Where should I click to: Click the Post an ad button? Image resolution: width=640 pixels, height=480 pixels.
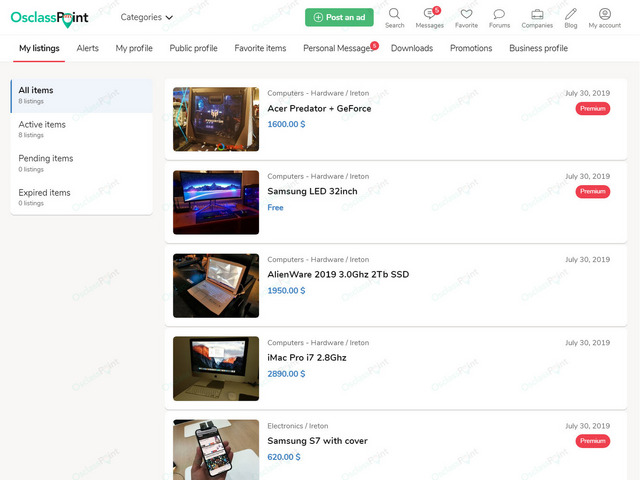pos(339,17)
